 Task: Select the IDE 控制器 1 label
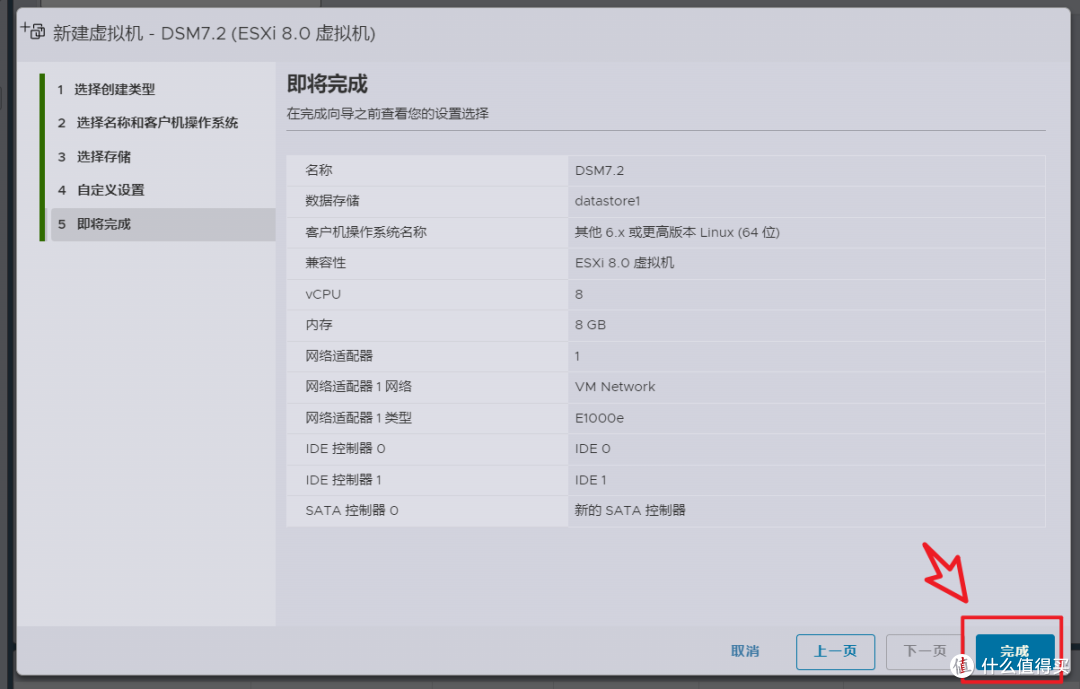click(343, 480)
